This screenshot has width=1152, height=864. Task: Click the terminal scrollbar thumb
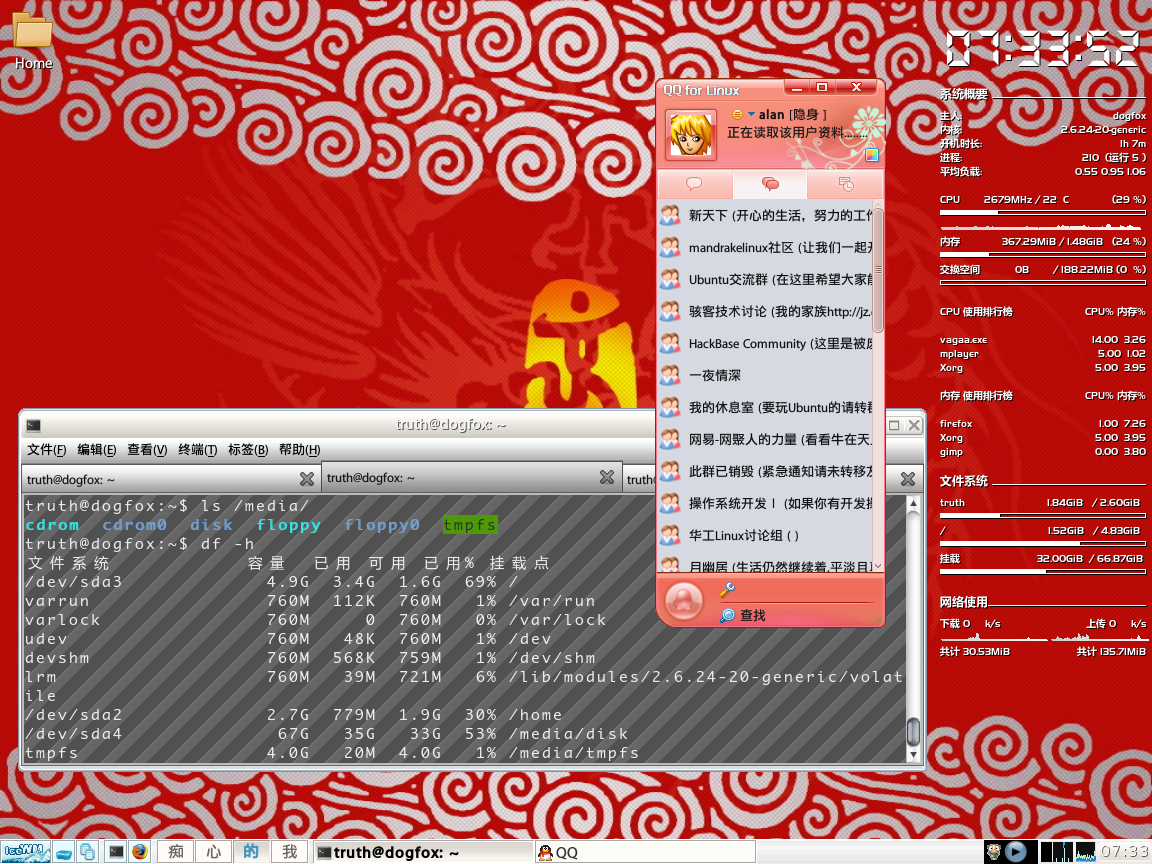[x=912, y=730]
